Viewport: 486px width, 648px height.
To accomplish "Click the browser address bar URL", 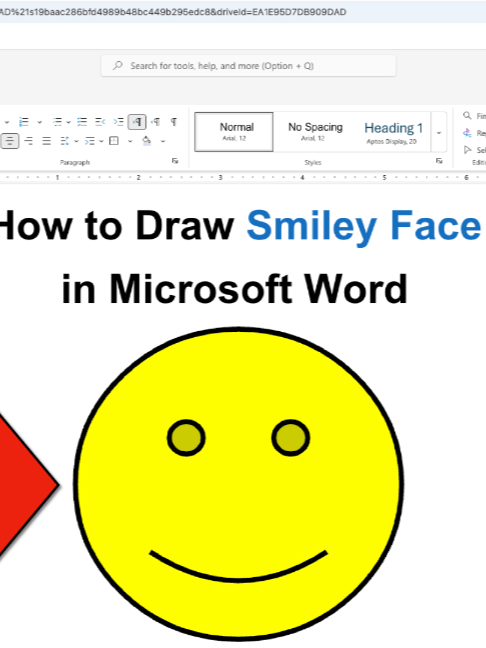I will tap(173, 12).
